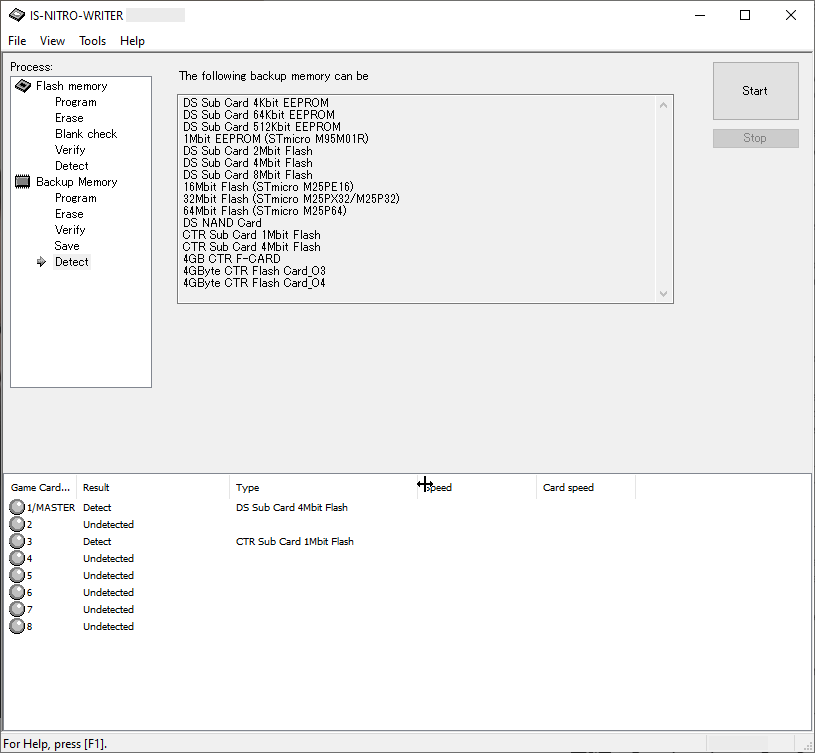Open the File menu
The image size is (815, 753).
(x=17, y=41)
